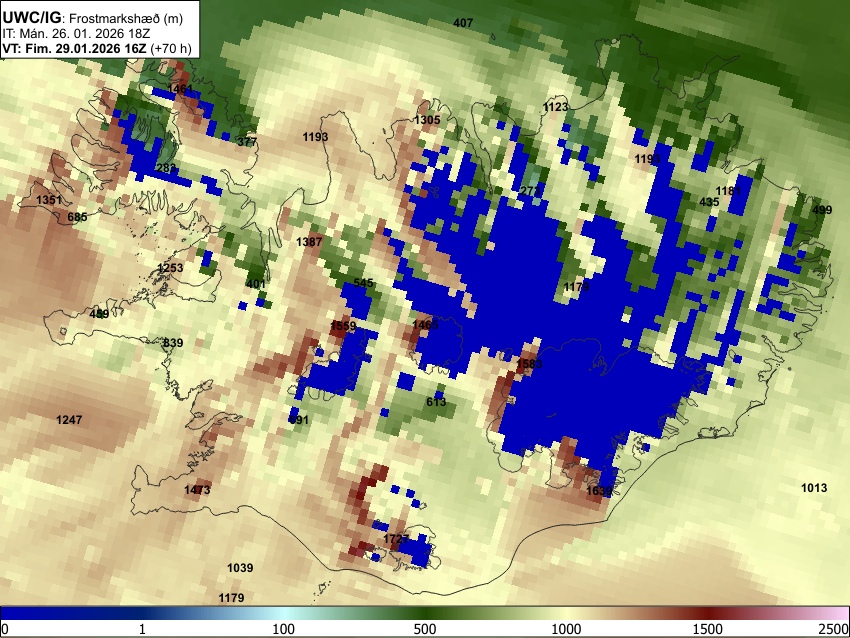This screenshot has width=850, height=638.
Task: Click the map value label 1583
Action: pyautogui.click(x=529, y=364)
